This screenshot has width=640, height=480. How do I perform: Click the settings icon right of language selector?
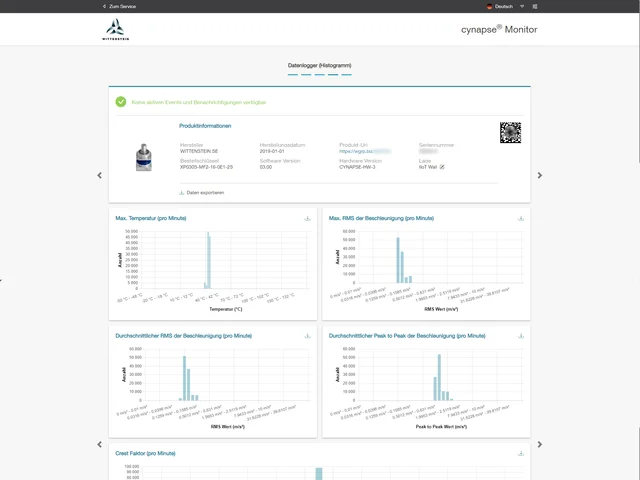click(536, 6)
